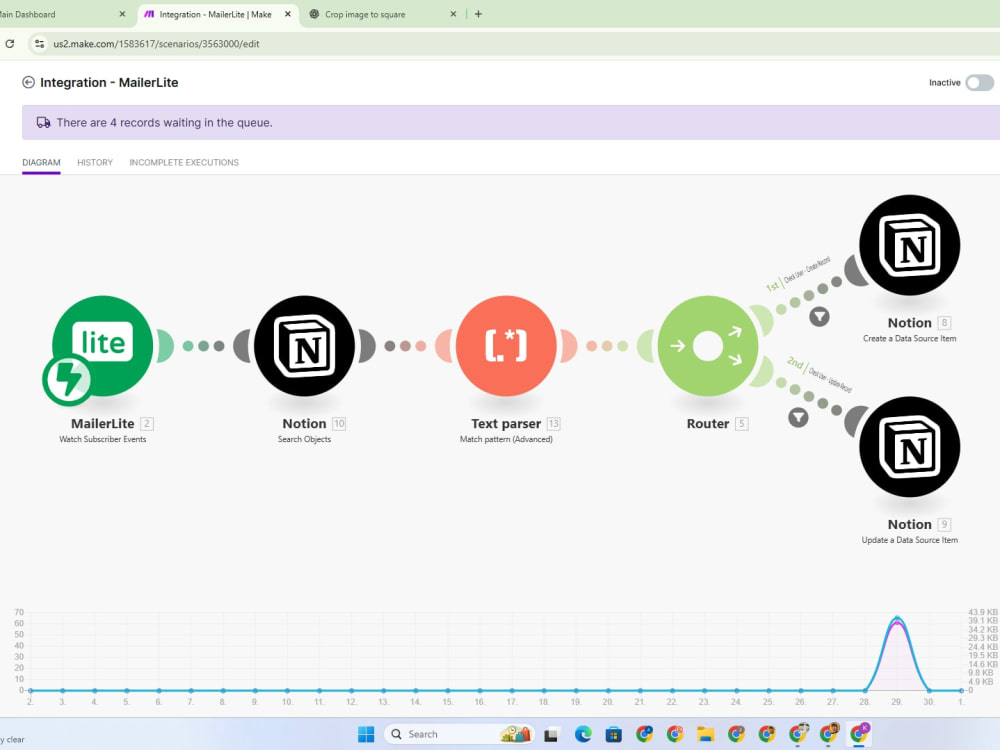Open the INCOMPLETE EXECUTIONS tab
1000x750 pixels.
184,163
